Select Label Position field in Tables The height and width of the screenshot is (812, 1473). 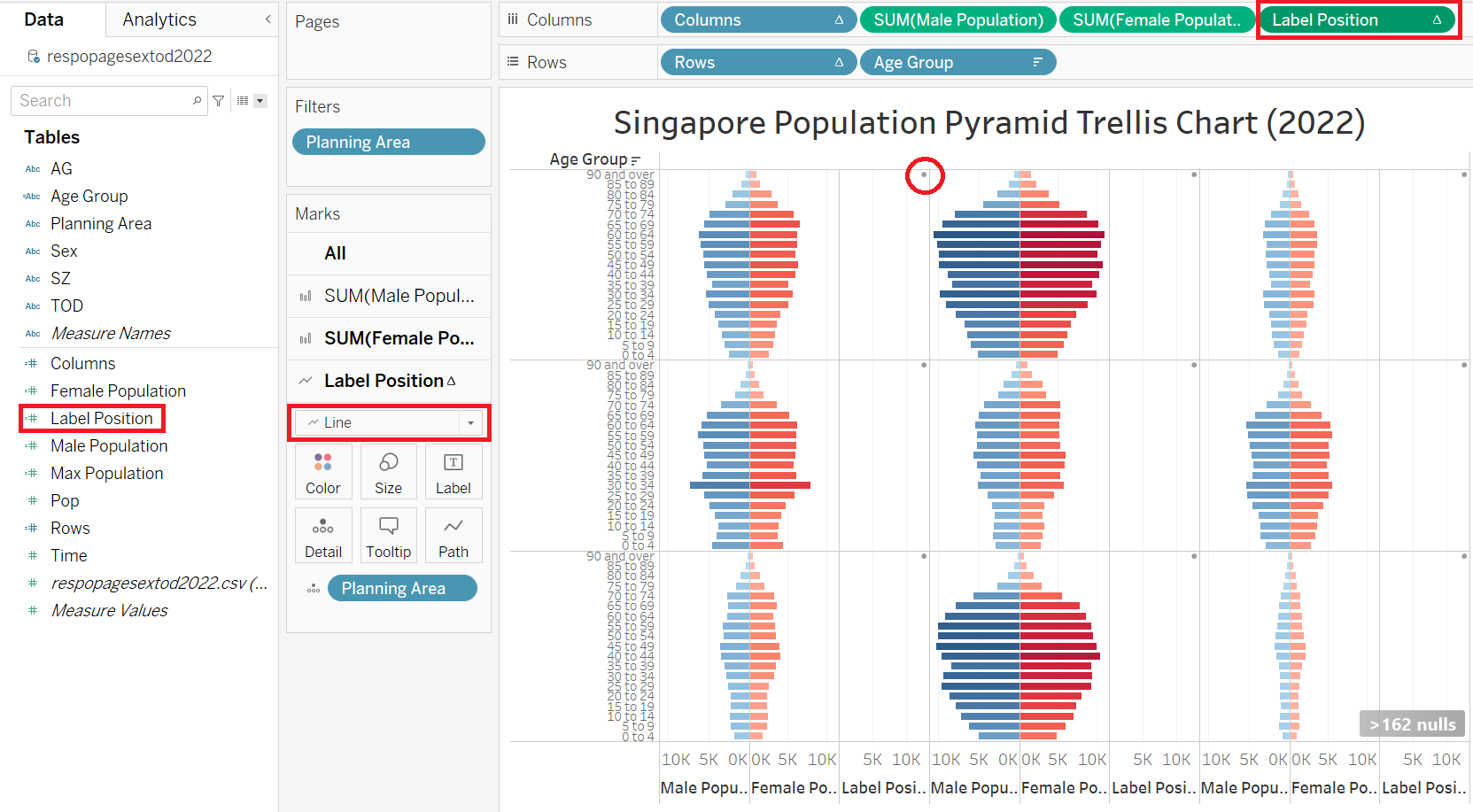click(101, 418)
